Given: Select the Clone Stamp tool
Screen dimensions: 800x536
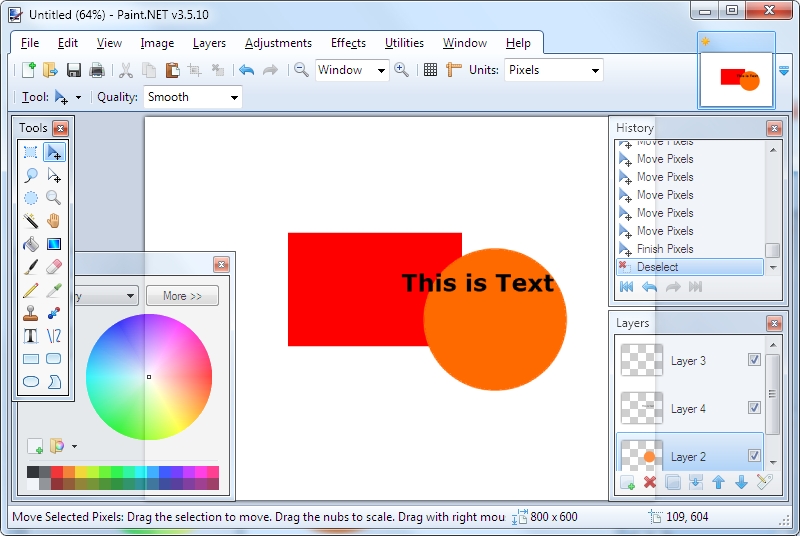Looking at the screenshot, I should click(31, 313).
